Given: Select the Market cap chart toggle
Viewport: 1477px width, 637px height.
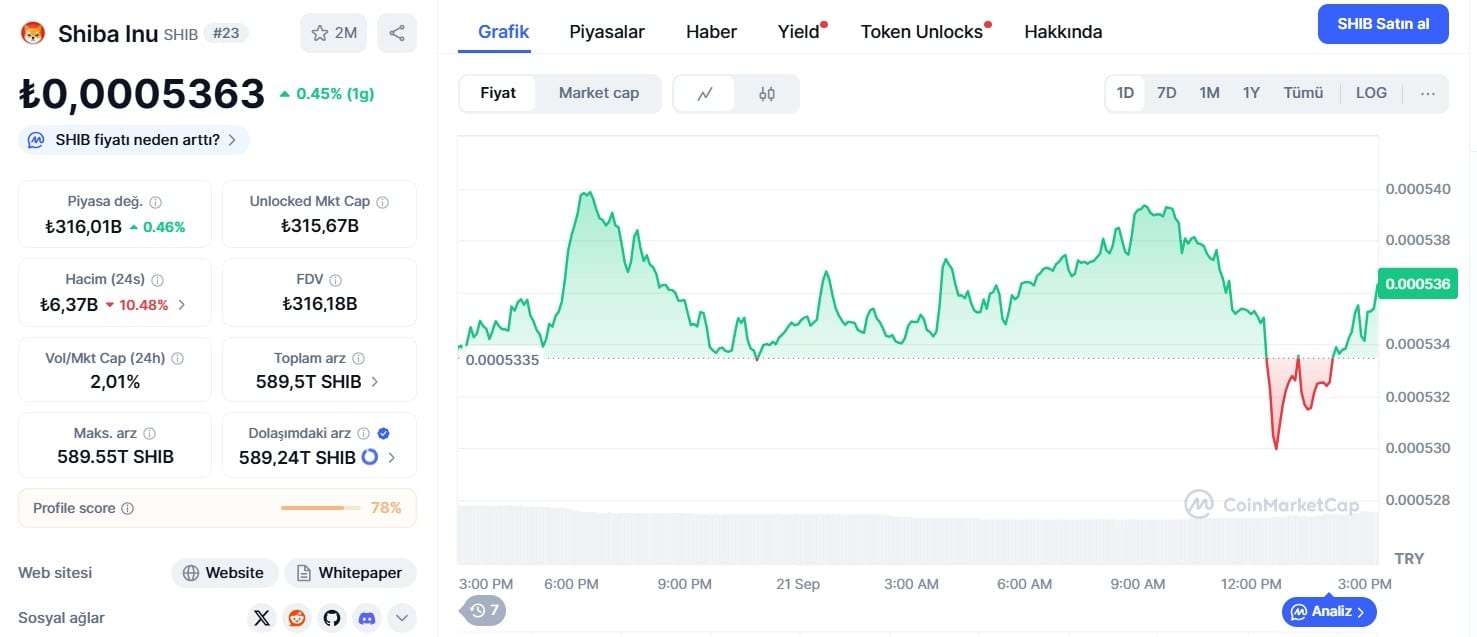Looking at the screenshot, I should click(x=599, y=93).
